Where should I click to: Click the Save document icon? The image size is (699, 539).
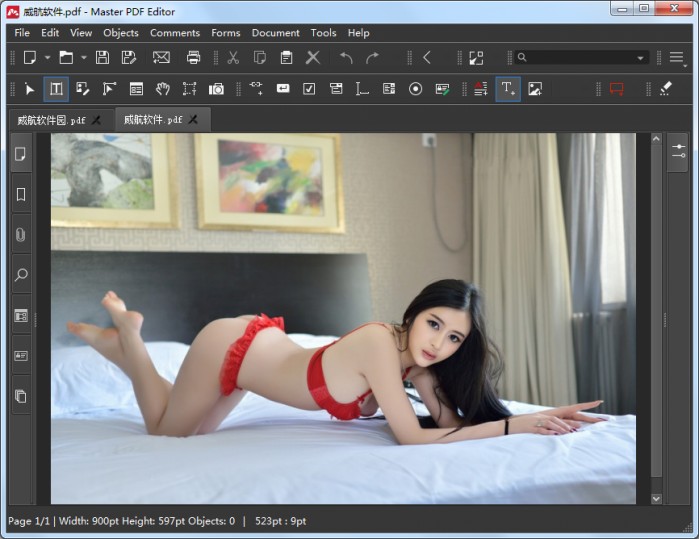point(102,58)
